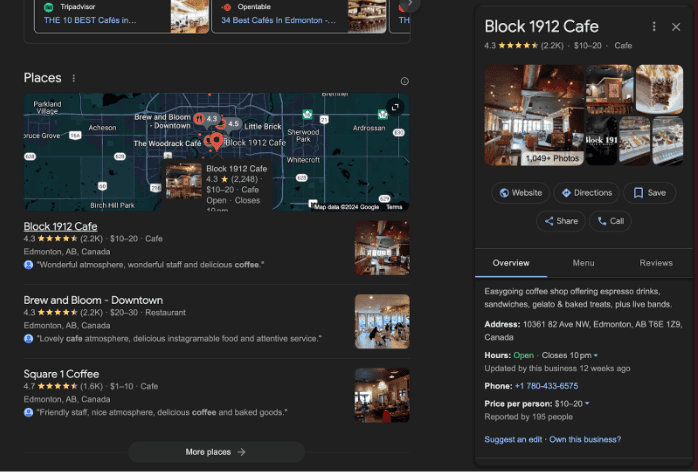Call Block 1912 Cafe
Screen dimensions: 698x472
610,221
